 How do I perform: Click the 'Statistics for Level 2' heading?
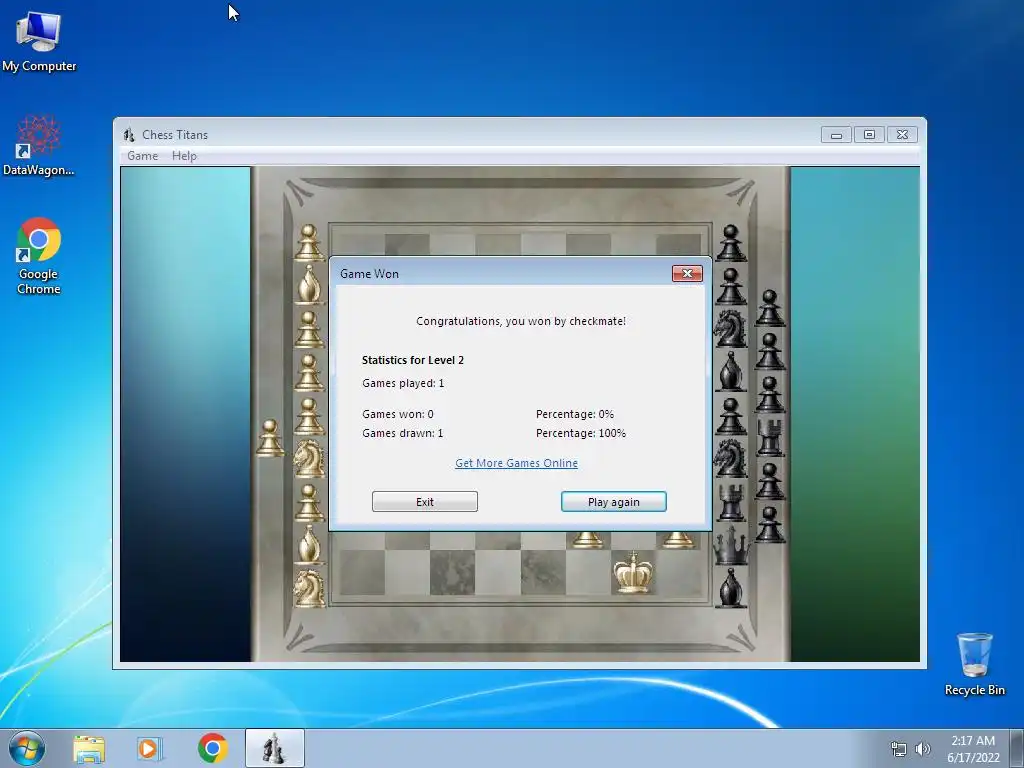pos(413,360)
